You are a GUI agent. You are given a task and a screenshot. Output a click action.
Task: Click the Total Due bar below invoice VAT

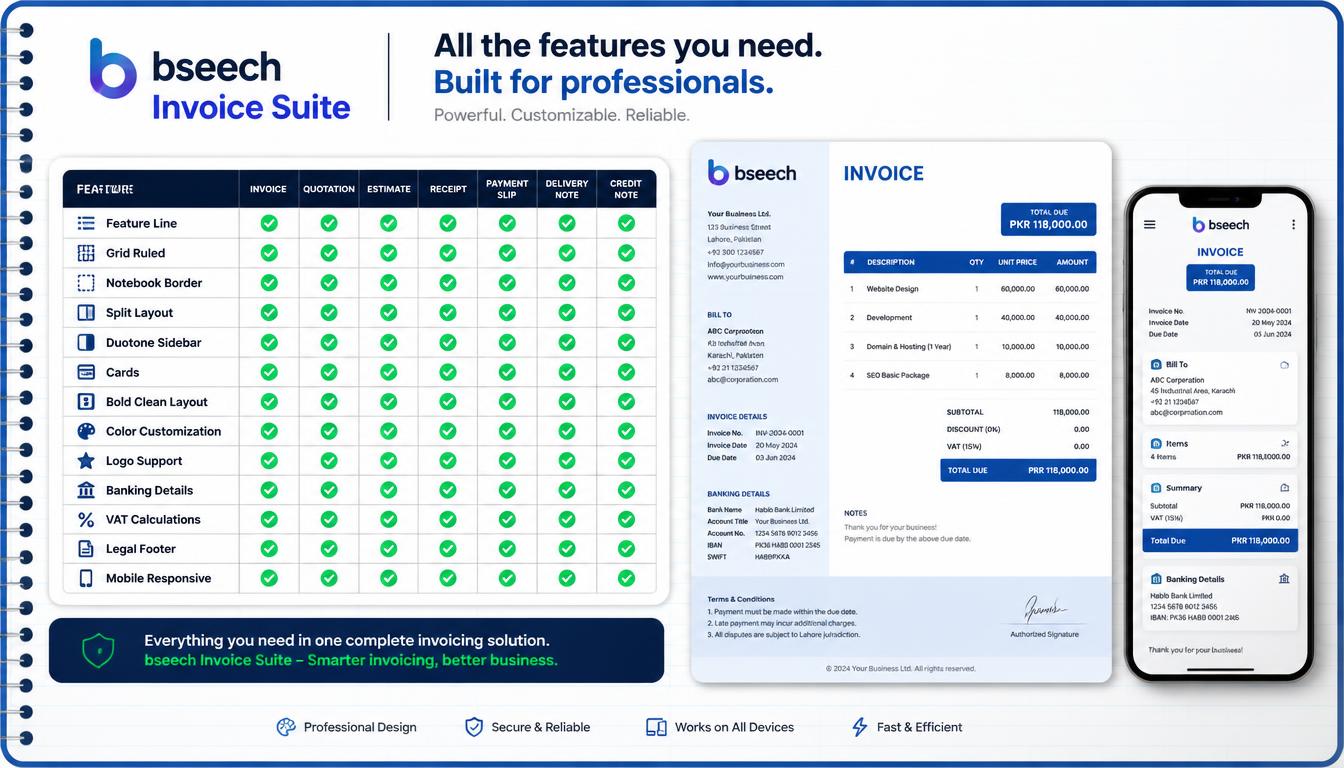tap(1018, 470)
